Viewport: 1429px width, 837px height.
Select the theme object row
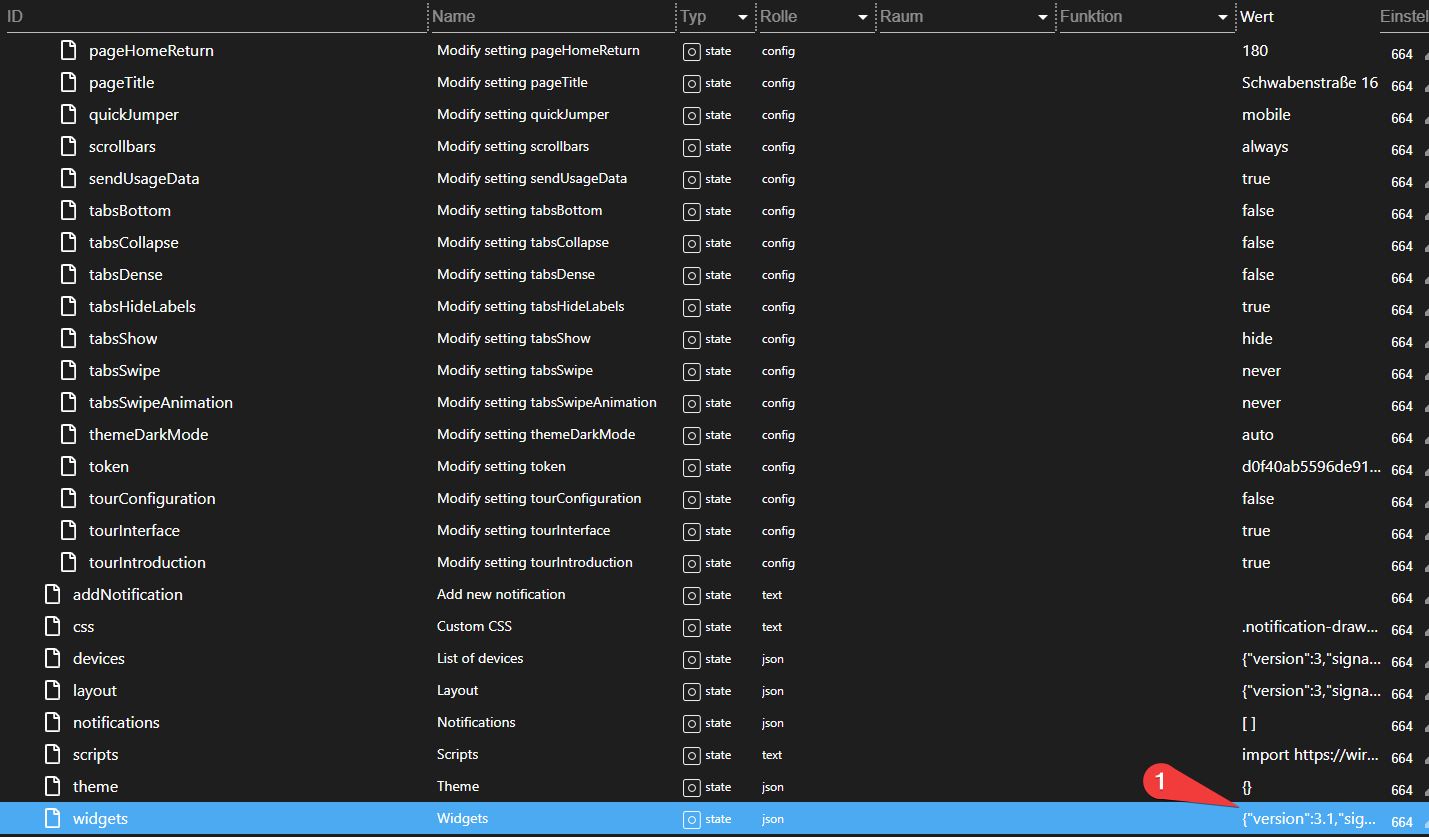[714, 786]
